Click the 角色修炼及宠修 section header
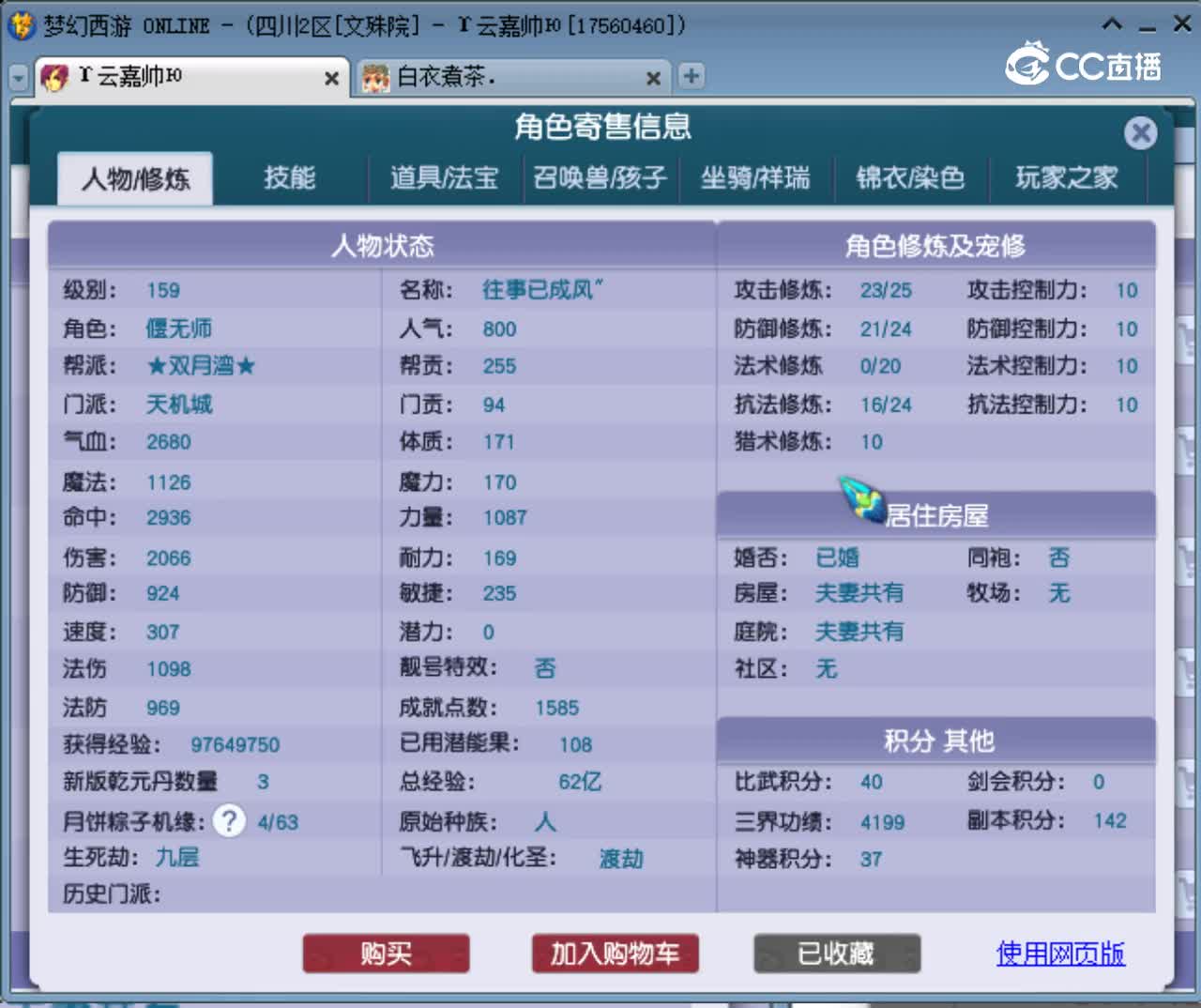The width and height of the screenshot is (1201, 1008). coord(935,246)
